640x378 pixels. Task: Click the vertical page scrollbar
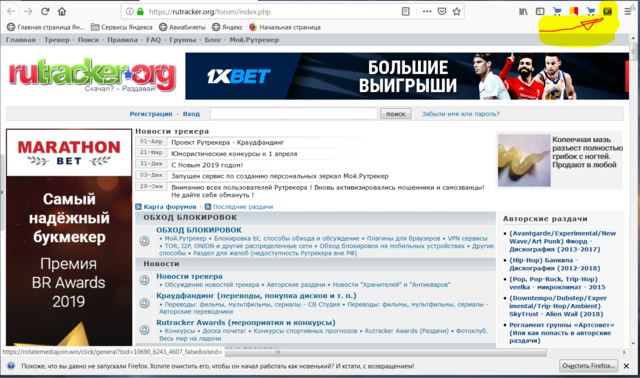633,192
